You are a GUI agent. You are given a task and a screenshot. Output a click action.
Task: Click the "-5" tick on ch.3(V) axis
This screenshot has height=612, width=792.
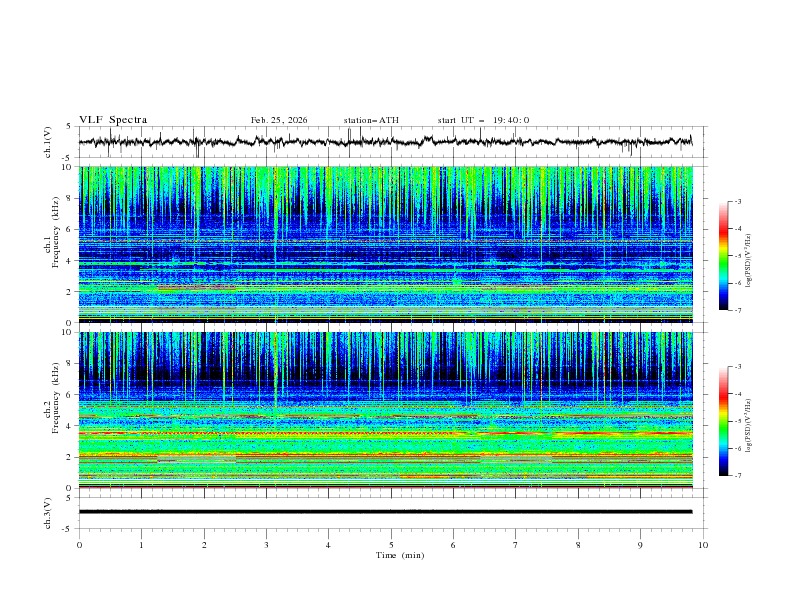click(68, 529)
